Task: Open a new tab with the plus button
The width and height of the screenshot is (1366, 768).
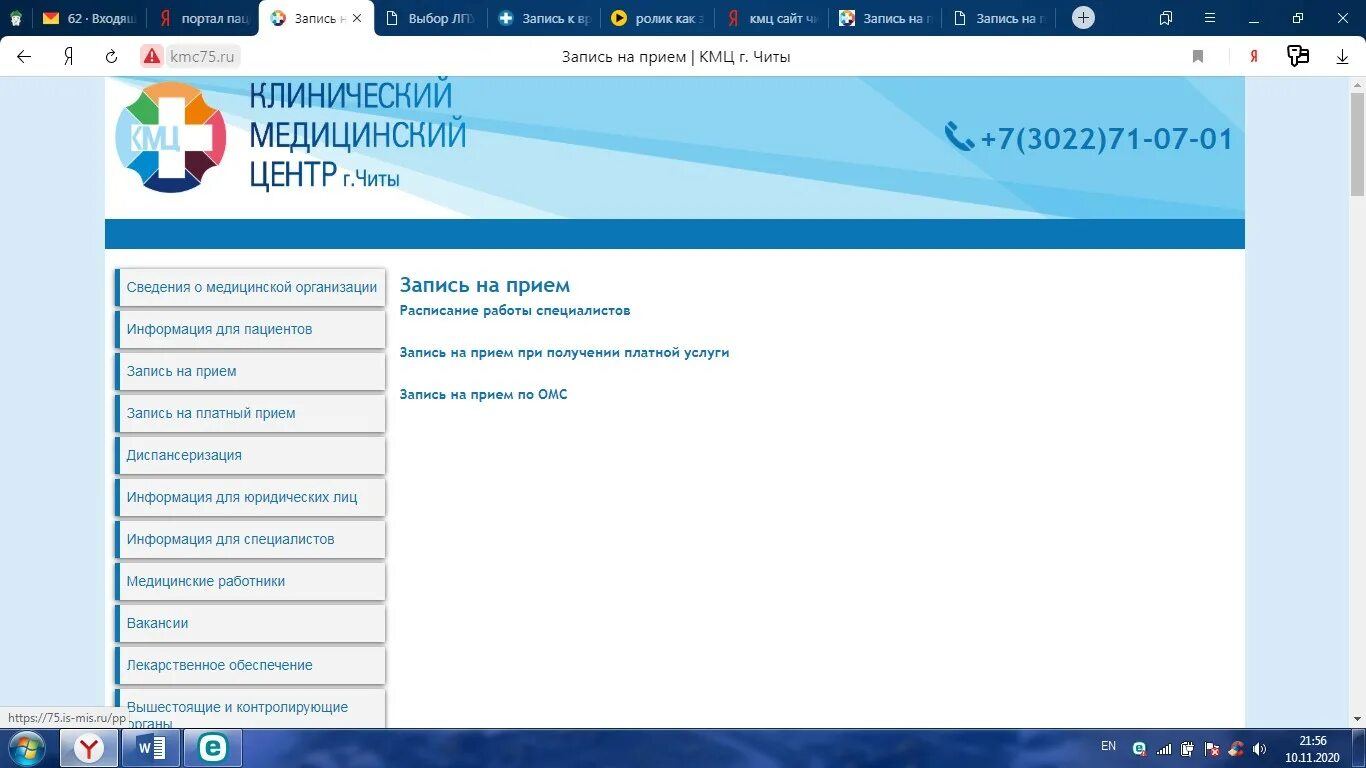Action: [1082, 17]
